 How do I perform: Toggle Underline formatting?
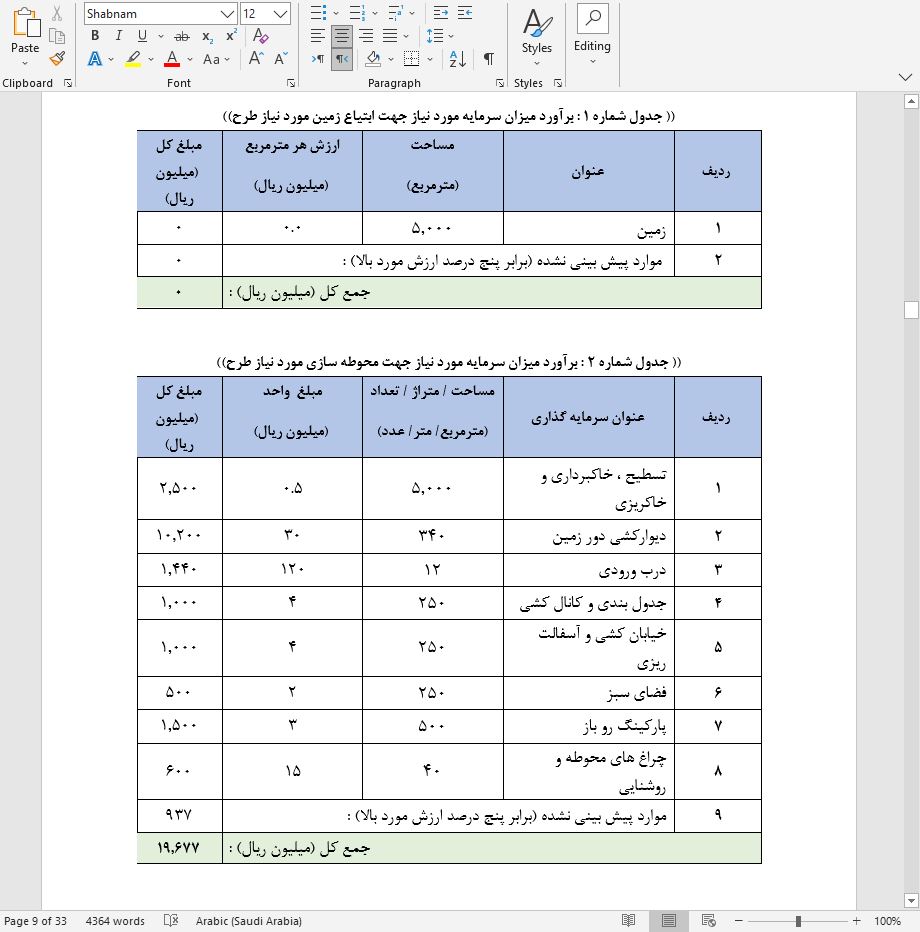tap(142, 36)
